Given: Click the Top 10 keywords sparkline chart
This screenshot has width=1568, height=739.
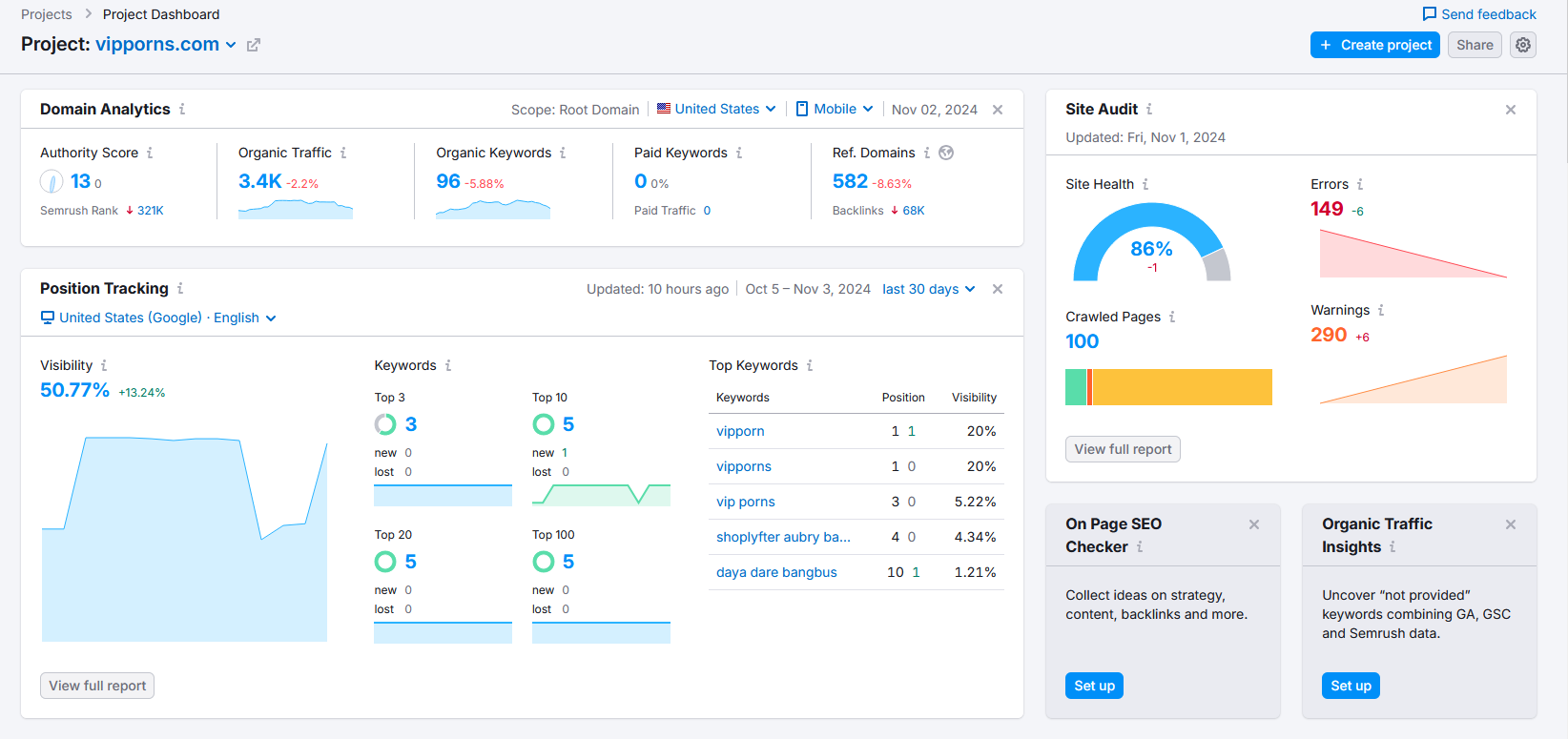Looking at the screenshot, I should [601, 495].
